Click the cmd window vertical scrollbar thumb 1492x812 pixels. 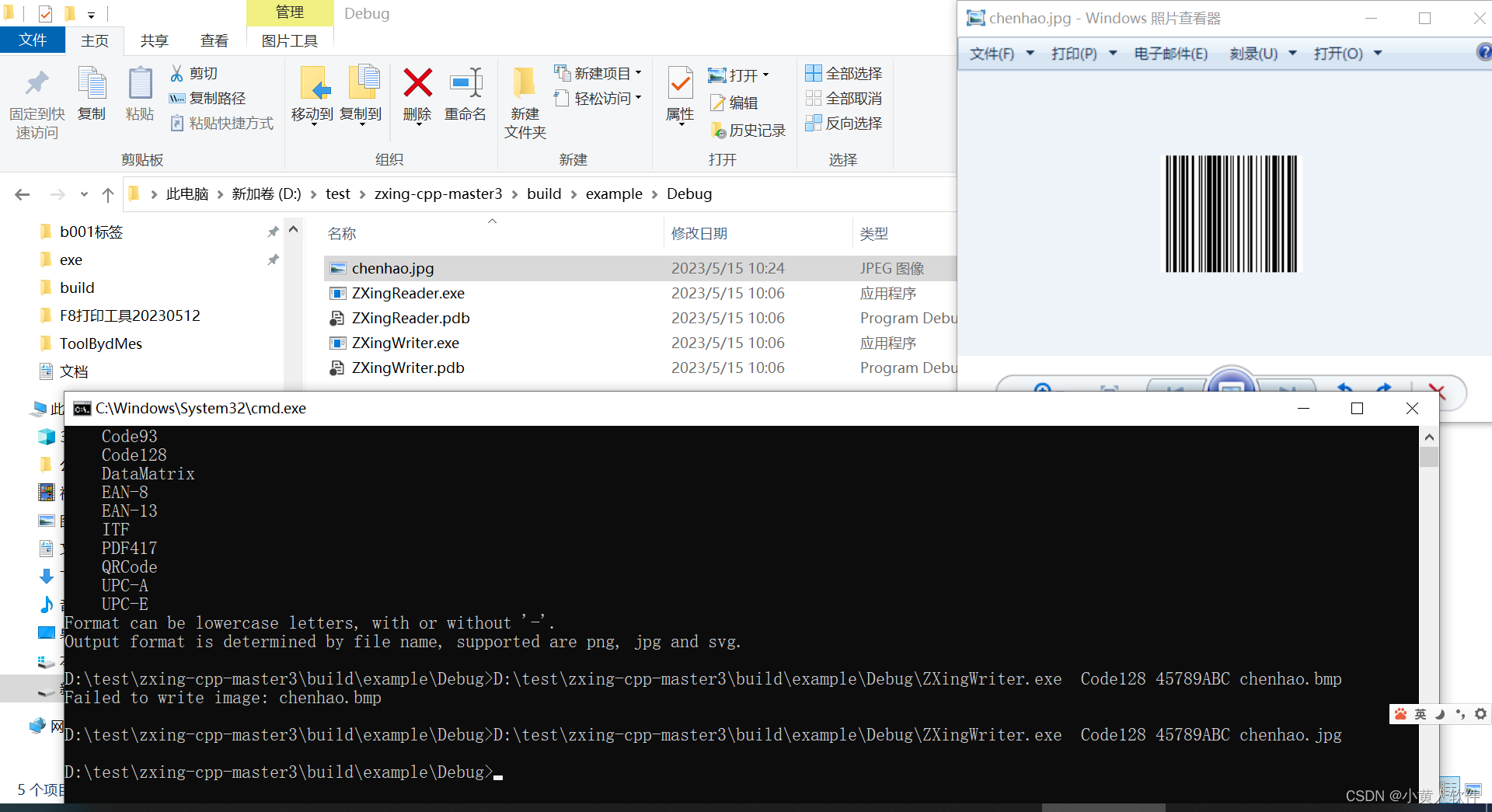coord(1428,455)
